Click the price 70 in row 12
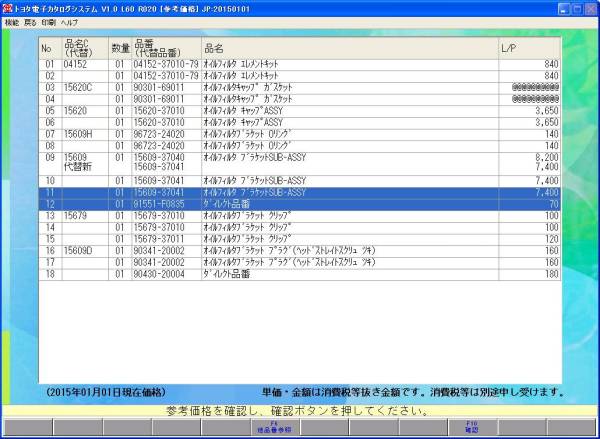Viewport: 600px width, 439px height. (x=554, y=204)
